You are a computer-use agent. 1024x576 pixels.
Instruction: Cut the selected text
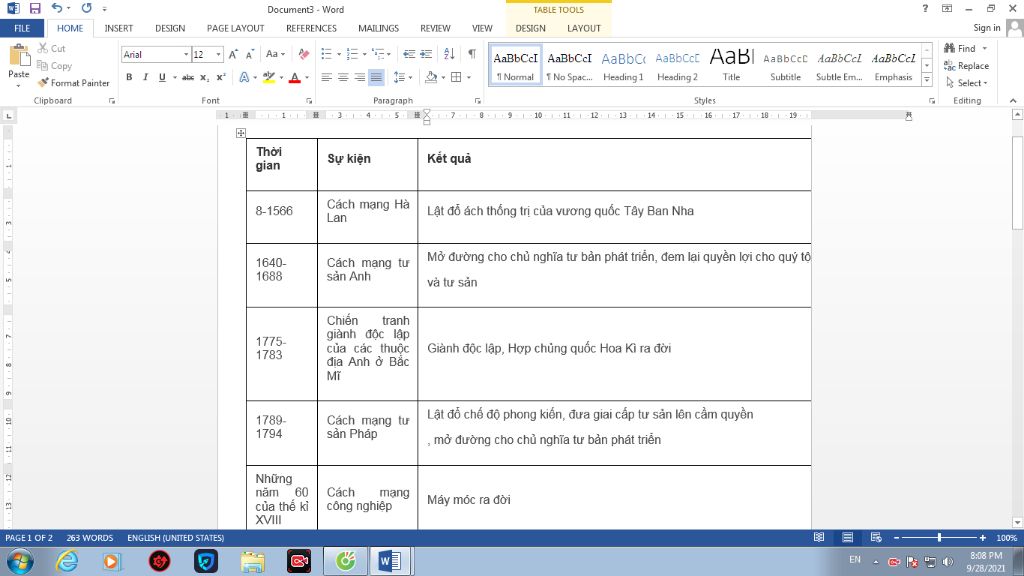point(52,48)
